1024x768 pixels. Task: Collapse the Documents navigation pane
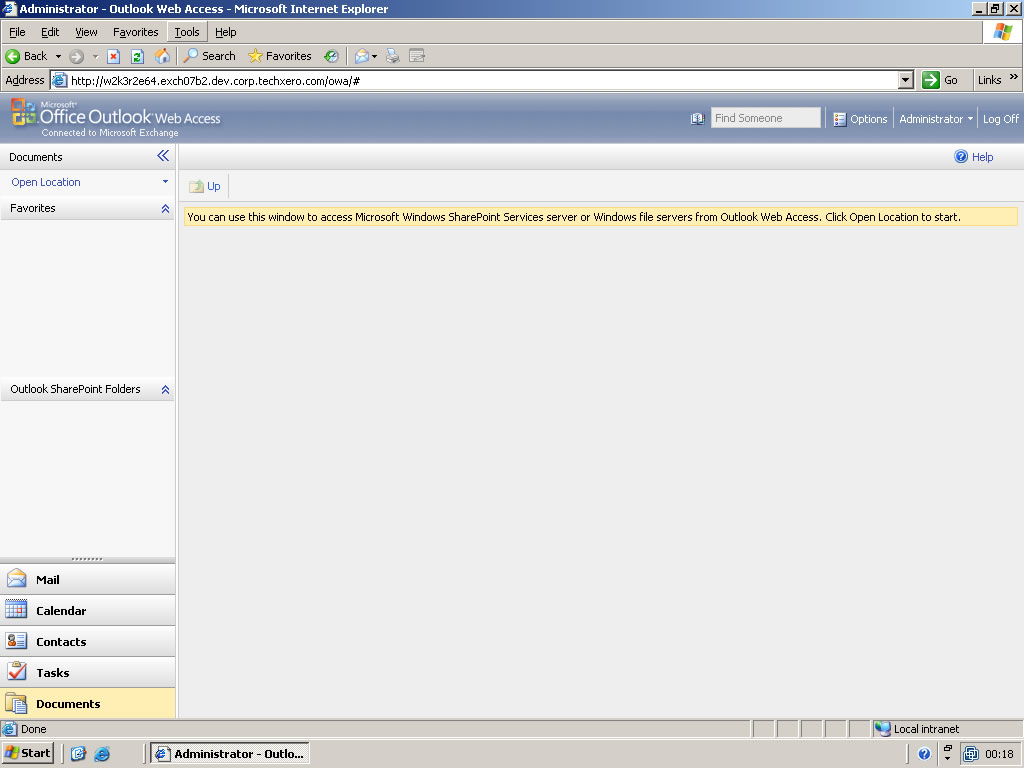(163, 156)
